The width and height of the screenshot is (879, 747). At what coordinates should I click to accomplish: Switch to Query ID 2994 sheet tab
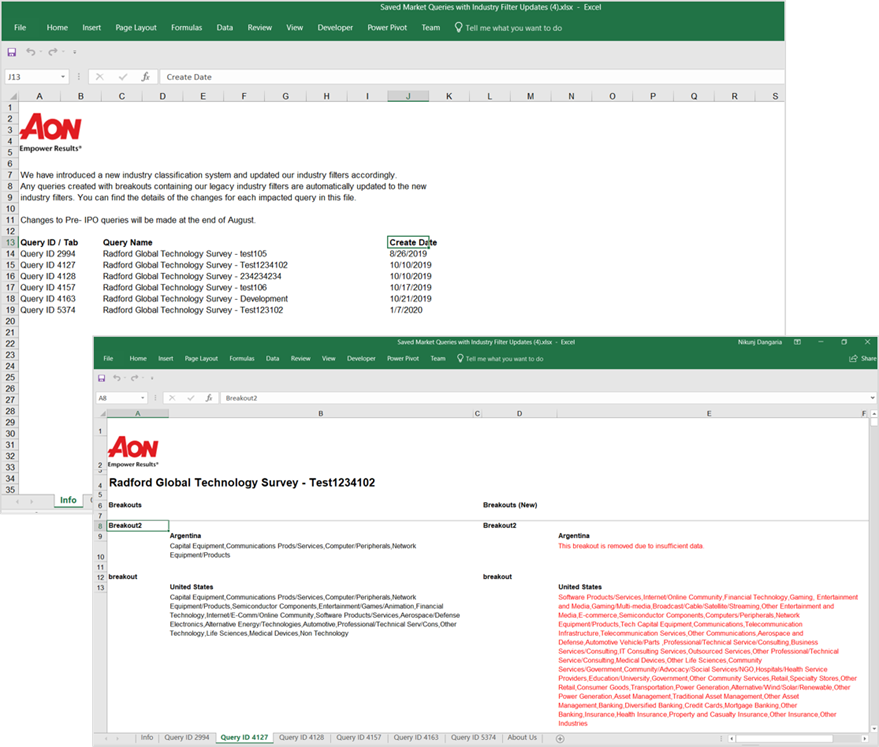click(x=187, y=737)
